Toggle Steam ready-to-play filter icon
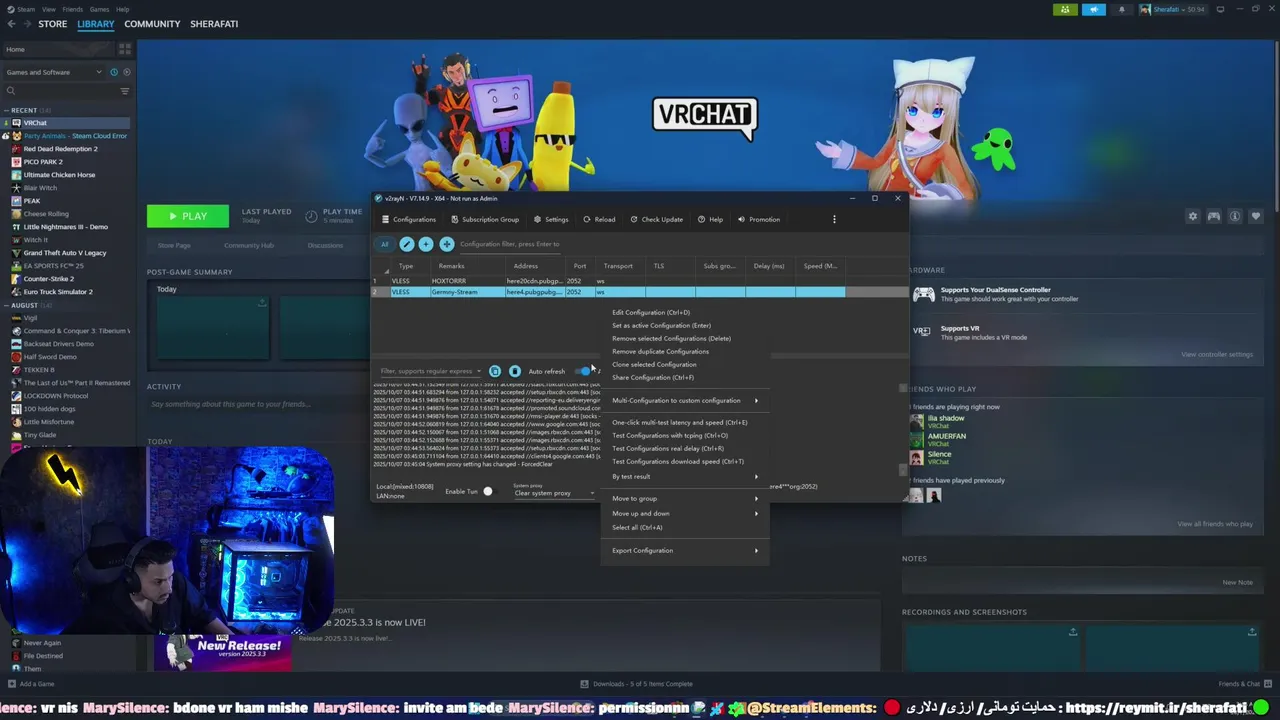The height and width of the screenshot is (720, 1280). (x=125, y=72)
